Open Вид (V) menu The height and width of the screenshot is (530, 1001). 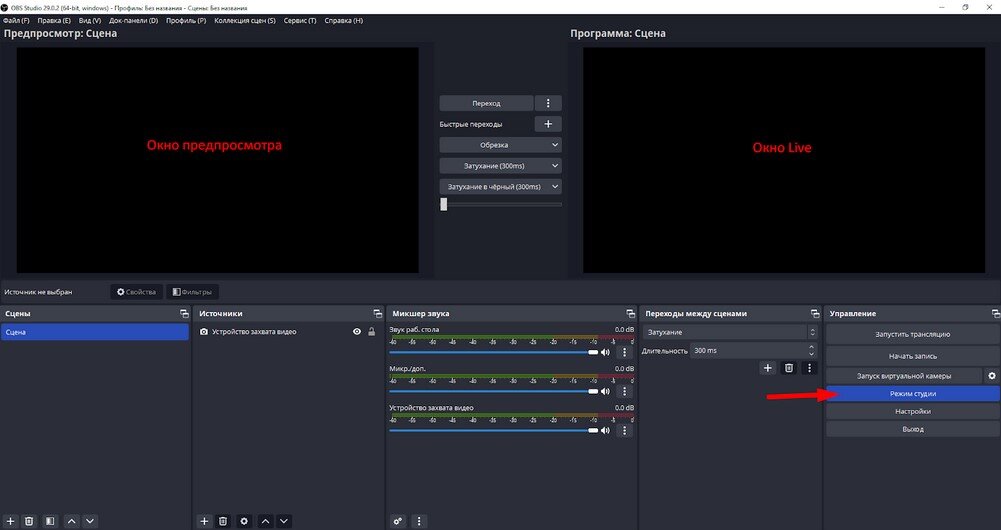pyautogui.click(x=89, y=20)
